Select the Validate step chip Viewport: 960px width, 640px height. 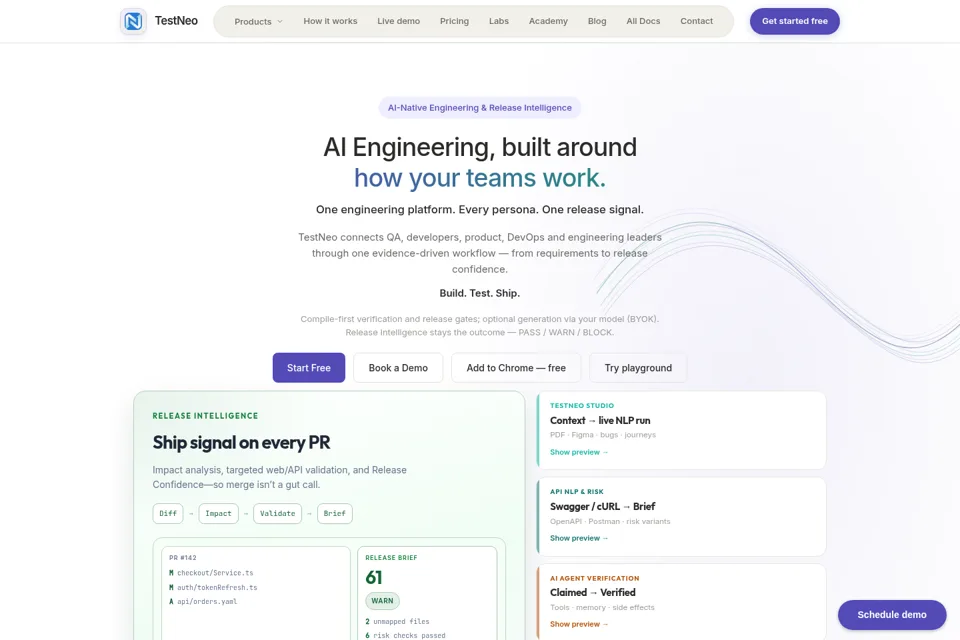point(277,513)
